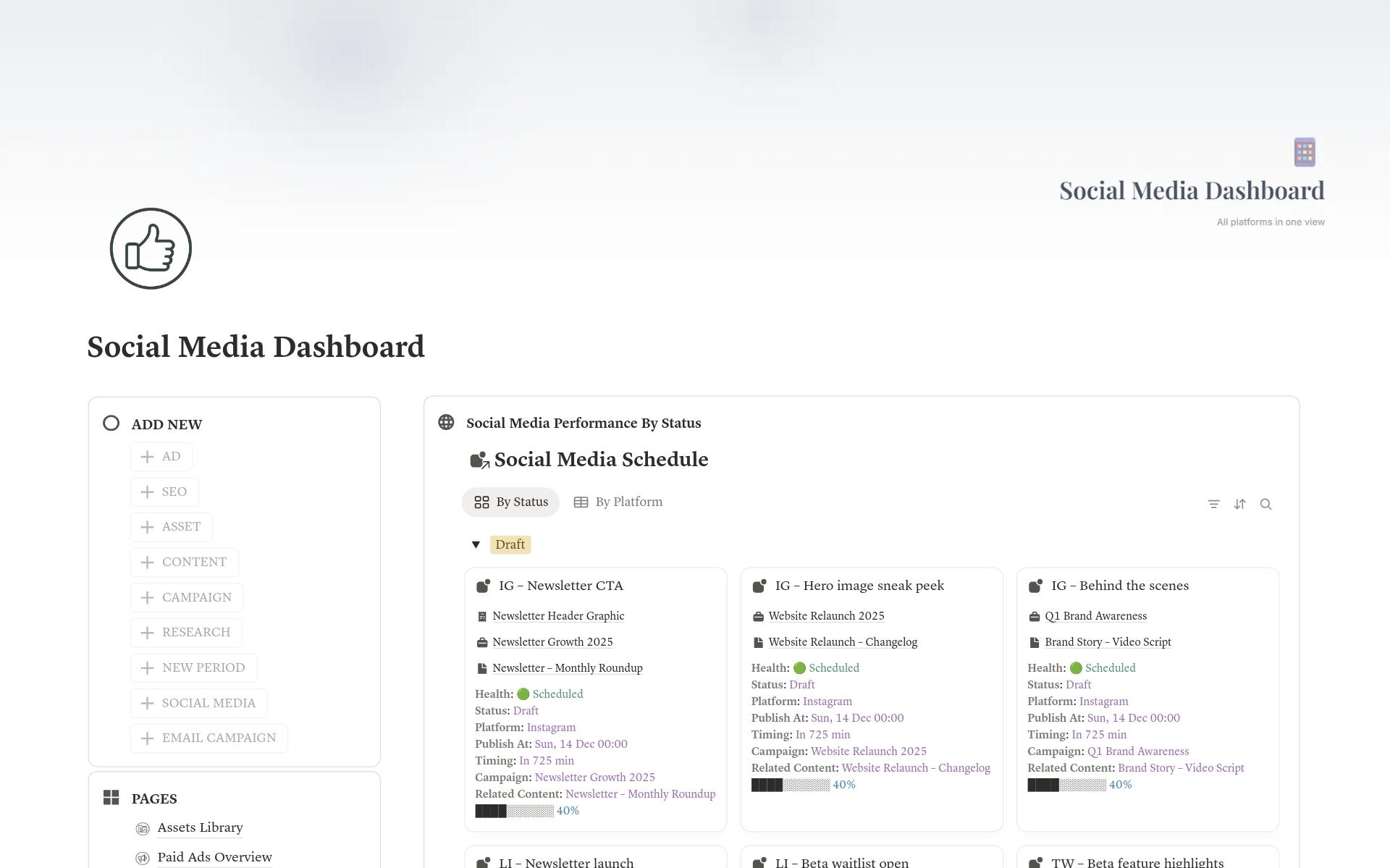Image resolution: width=1390 pixels, height=868 pixels.
Task: Click the IG – Newsletter CTA card icon
Action: click(483, 586)
